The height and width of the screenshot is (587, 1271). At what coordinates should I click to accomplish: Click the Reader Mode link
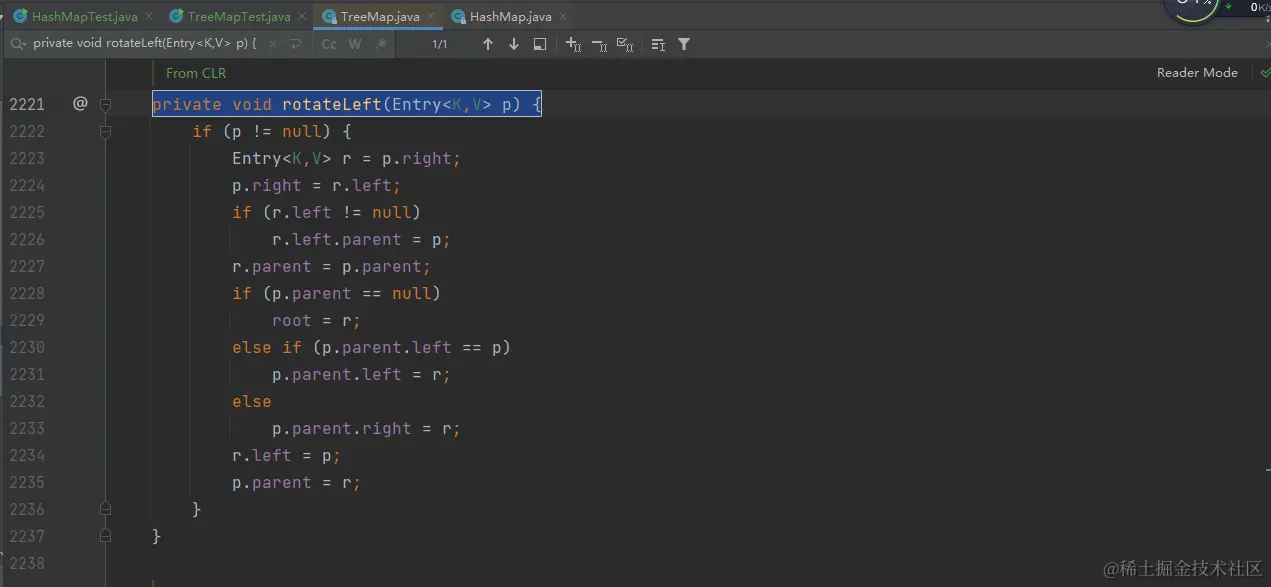(1197, 73)
